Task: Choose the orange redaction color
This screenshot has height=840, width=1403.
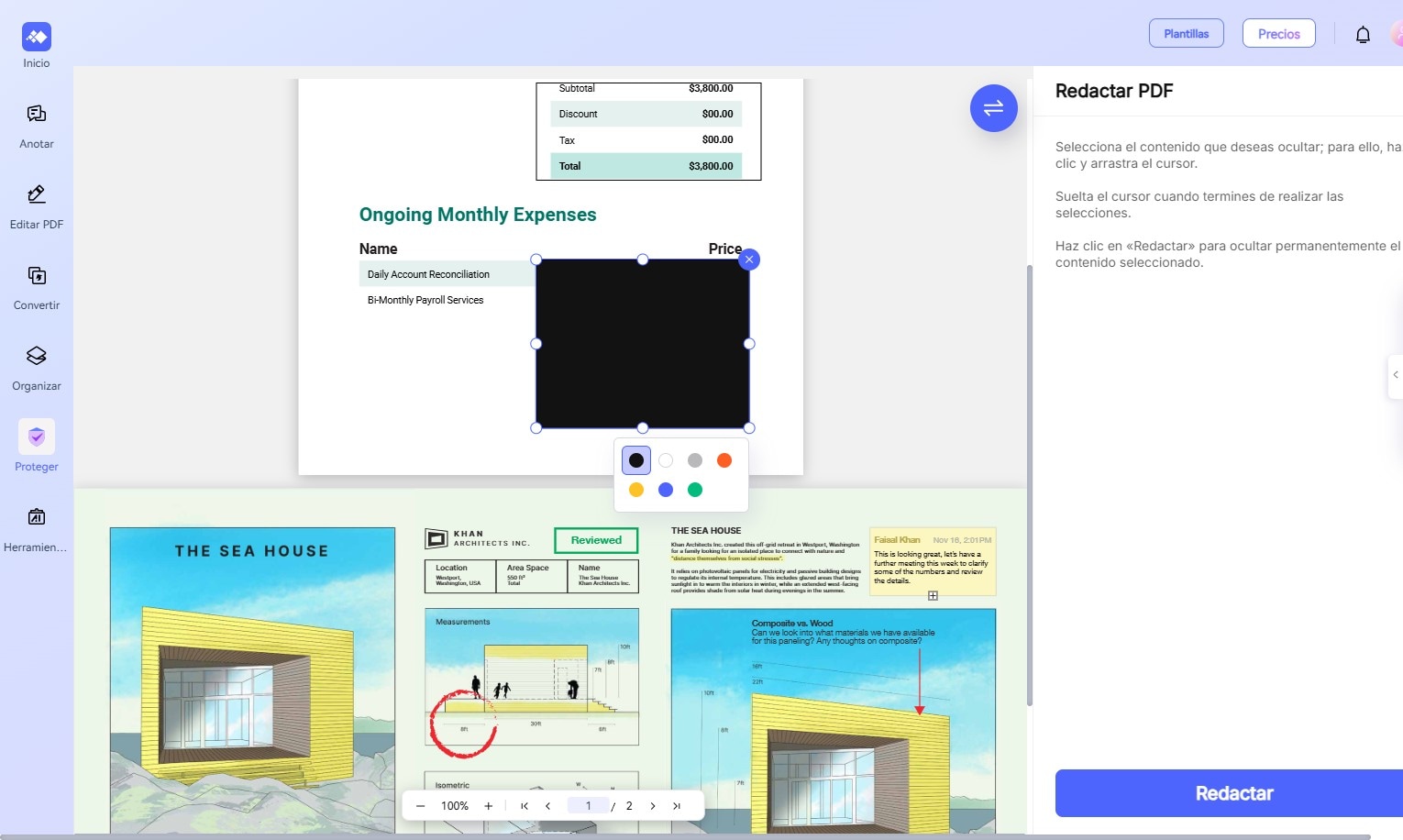Action: [724, 460]
